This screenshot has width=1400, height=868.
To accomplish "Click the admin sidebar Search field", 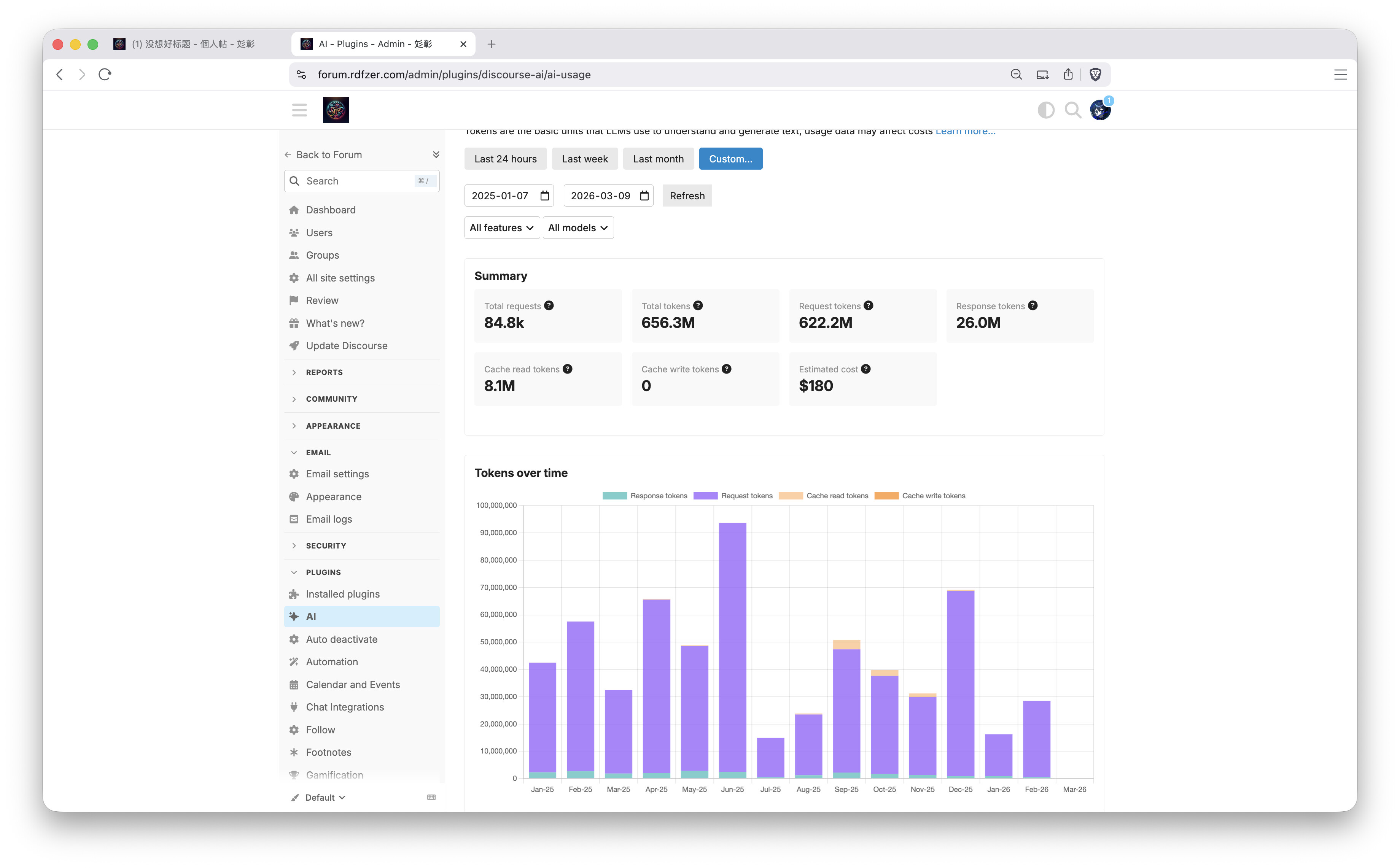I will [x=356, y=181].
